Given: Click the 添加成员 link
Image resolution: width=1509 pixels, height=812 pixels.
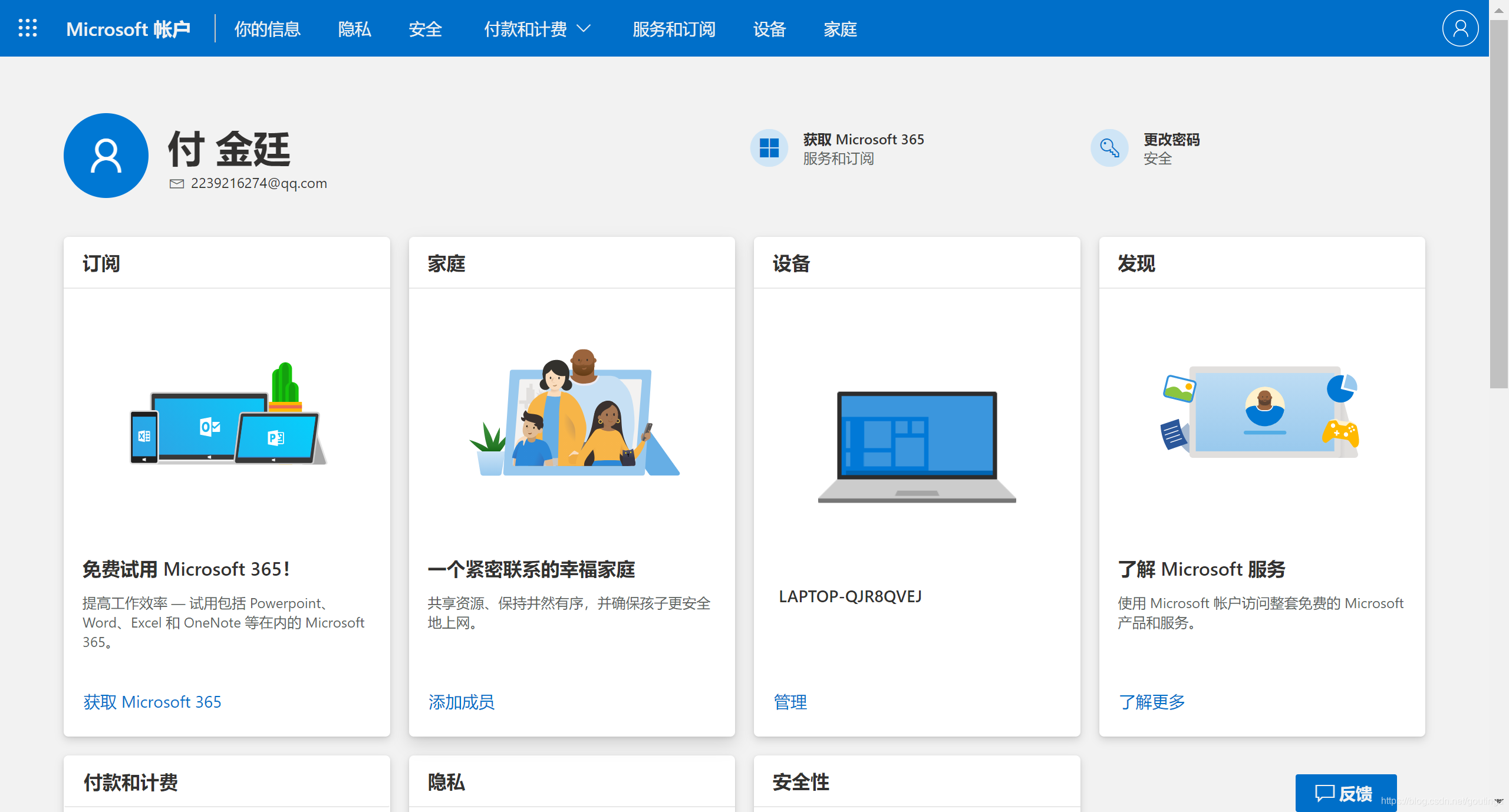Looking at the screenshot, I should [x=462, y=702].
